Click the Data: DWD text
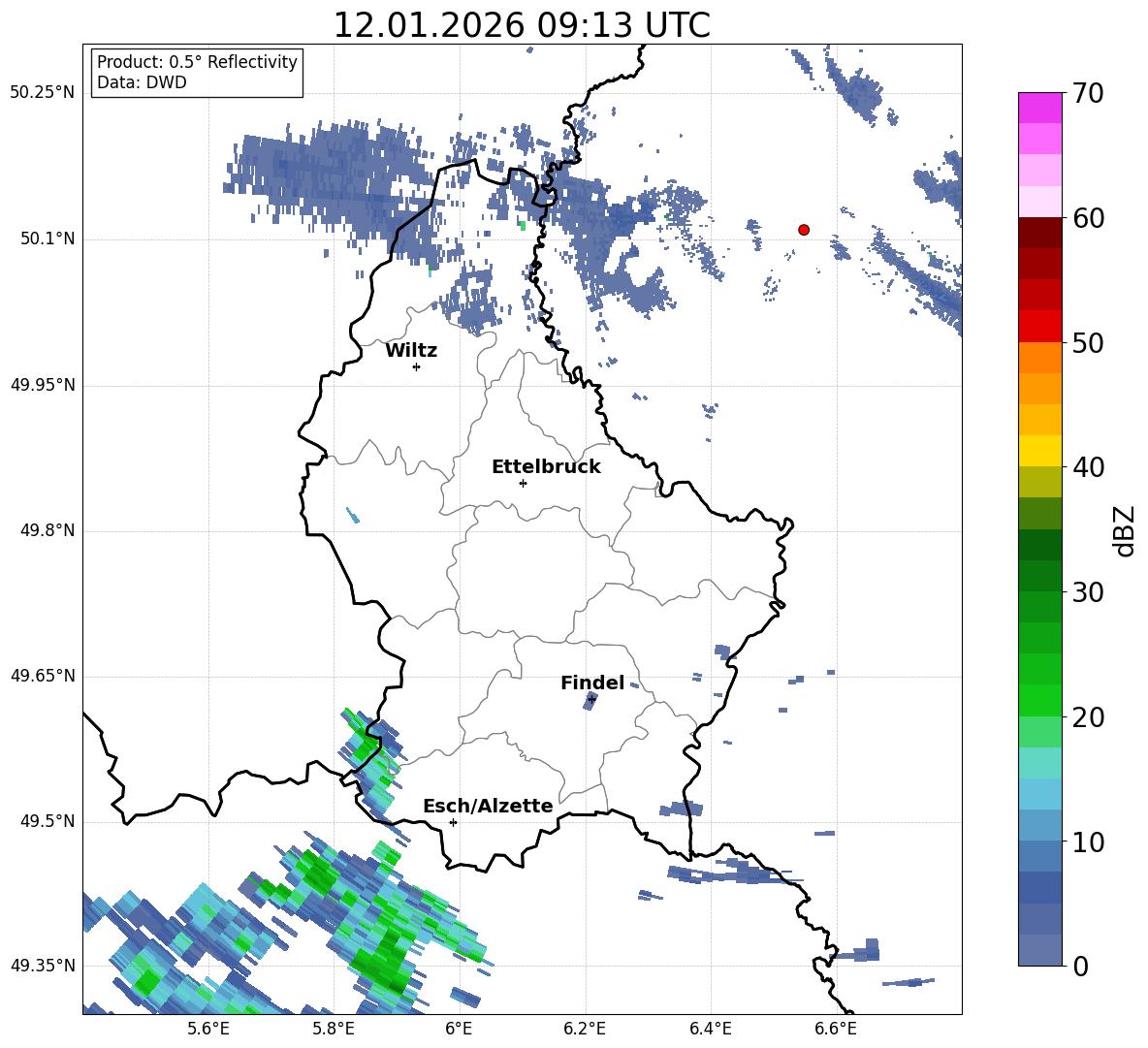This screenshot has height=1048, width=1148. click(142, 82)
